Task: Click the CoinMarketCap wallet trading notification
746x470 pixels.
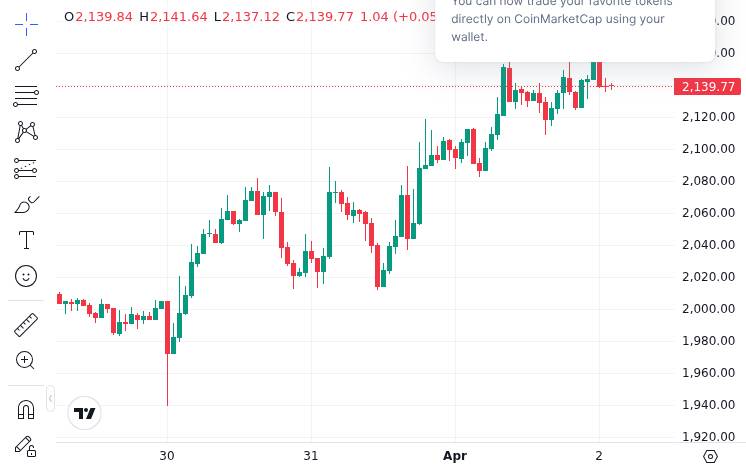Action: (x=575, y=26)
